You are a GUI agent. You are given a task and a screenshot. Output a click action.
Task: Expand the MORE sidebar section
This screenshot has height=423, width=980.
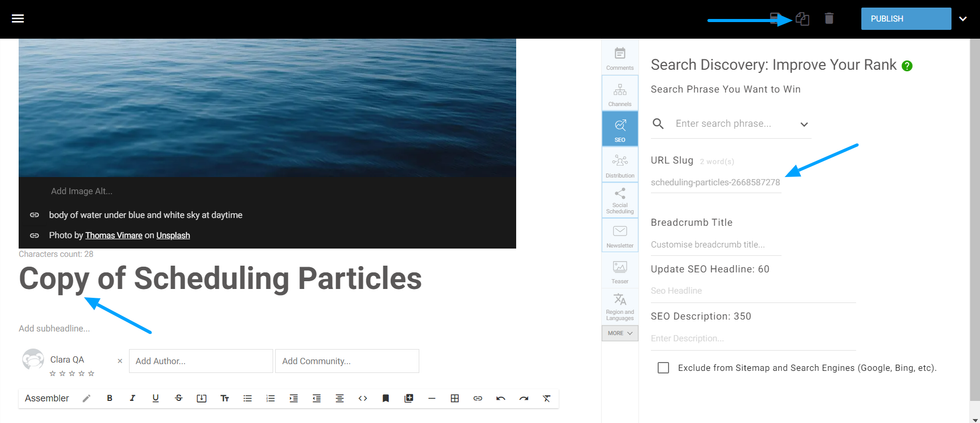point(619,333)
